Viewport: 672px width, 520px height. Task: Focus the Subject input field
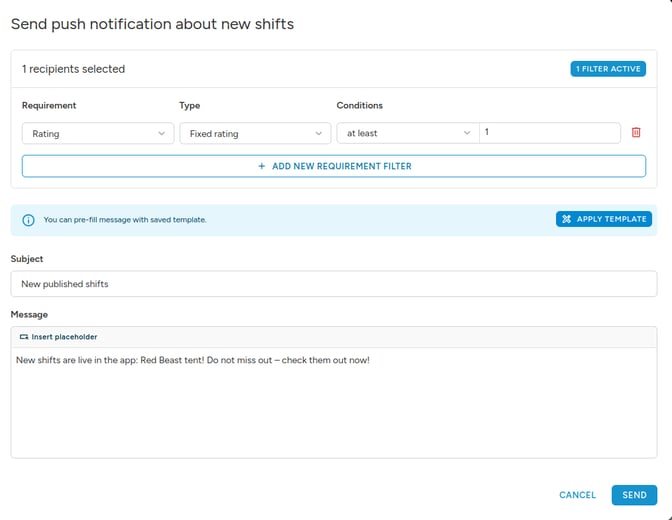tap(333, 284)
